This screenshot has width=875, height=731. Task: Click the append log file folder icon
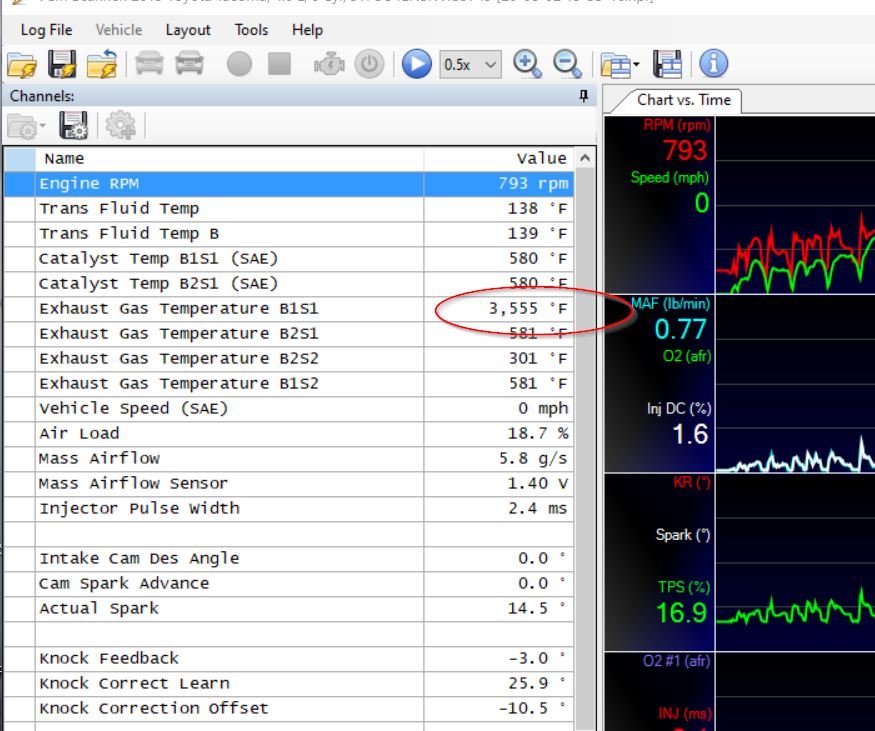(102, 64)
